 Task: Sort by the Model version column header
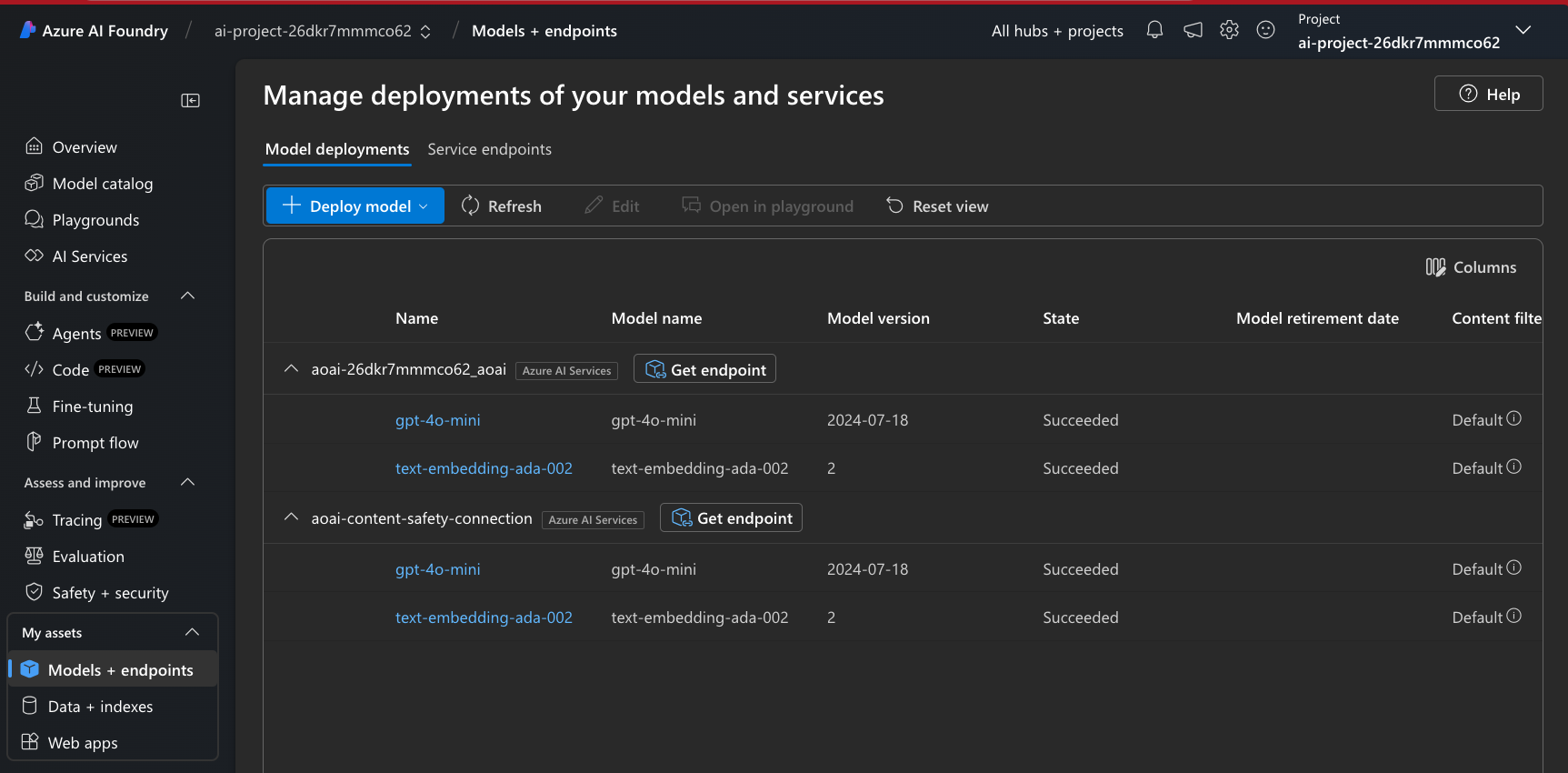tap(878, 318)
